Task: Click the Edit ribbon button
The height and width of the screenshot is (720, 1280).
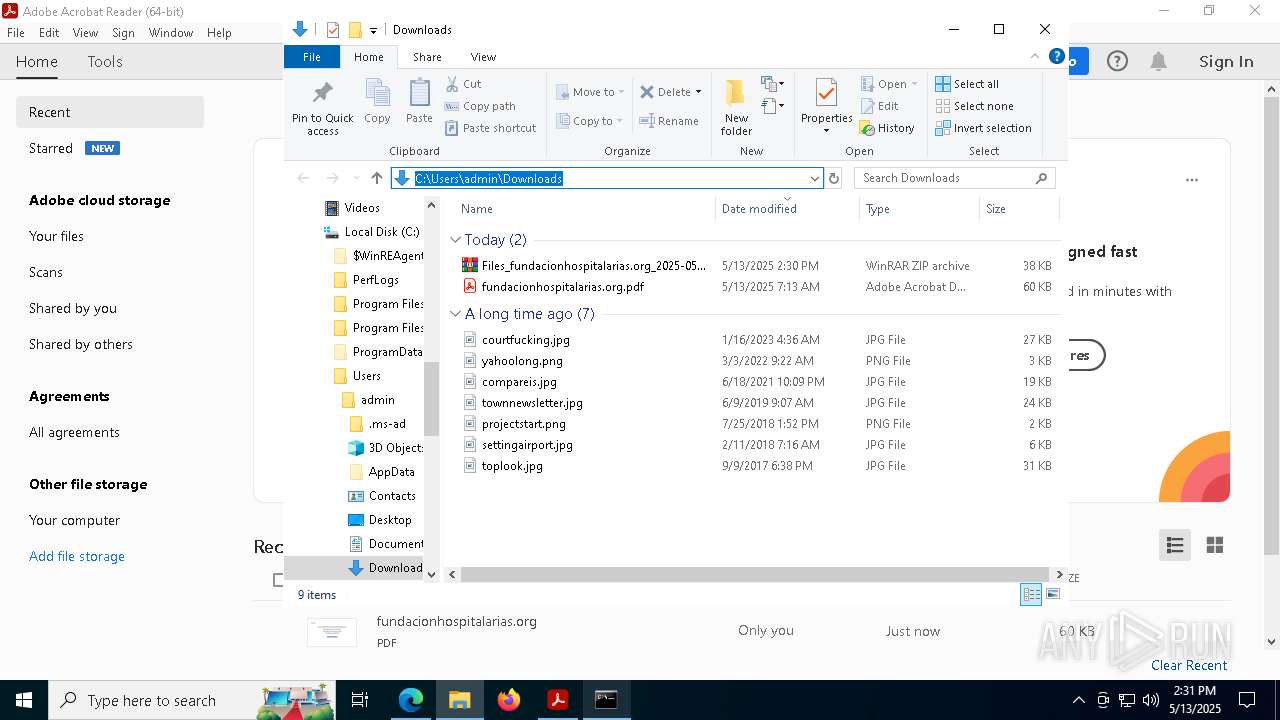Action: tap(879, 106)
